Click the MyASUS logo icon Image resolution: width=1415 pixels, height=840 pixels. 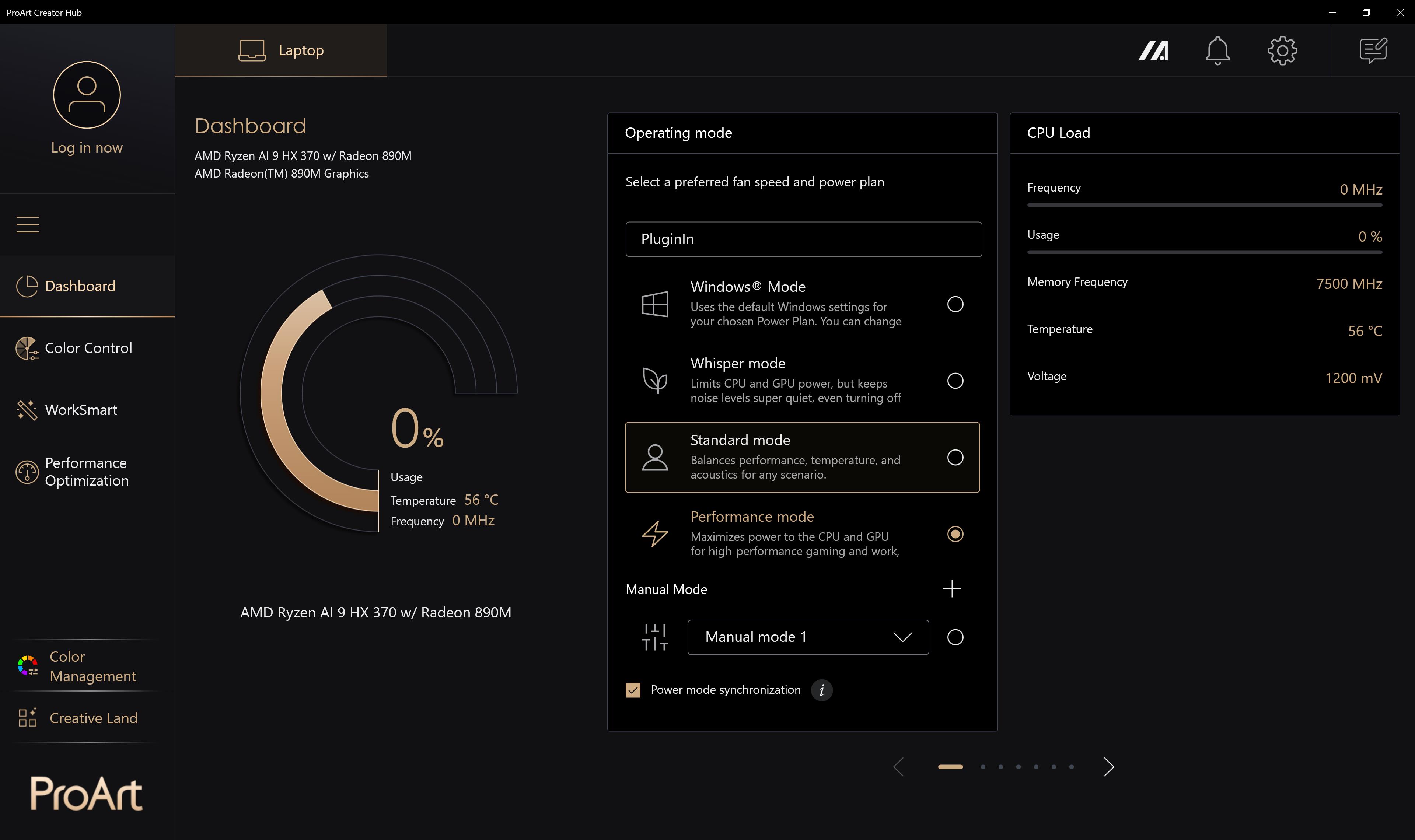[1153, 51]
